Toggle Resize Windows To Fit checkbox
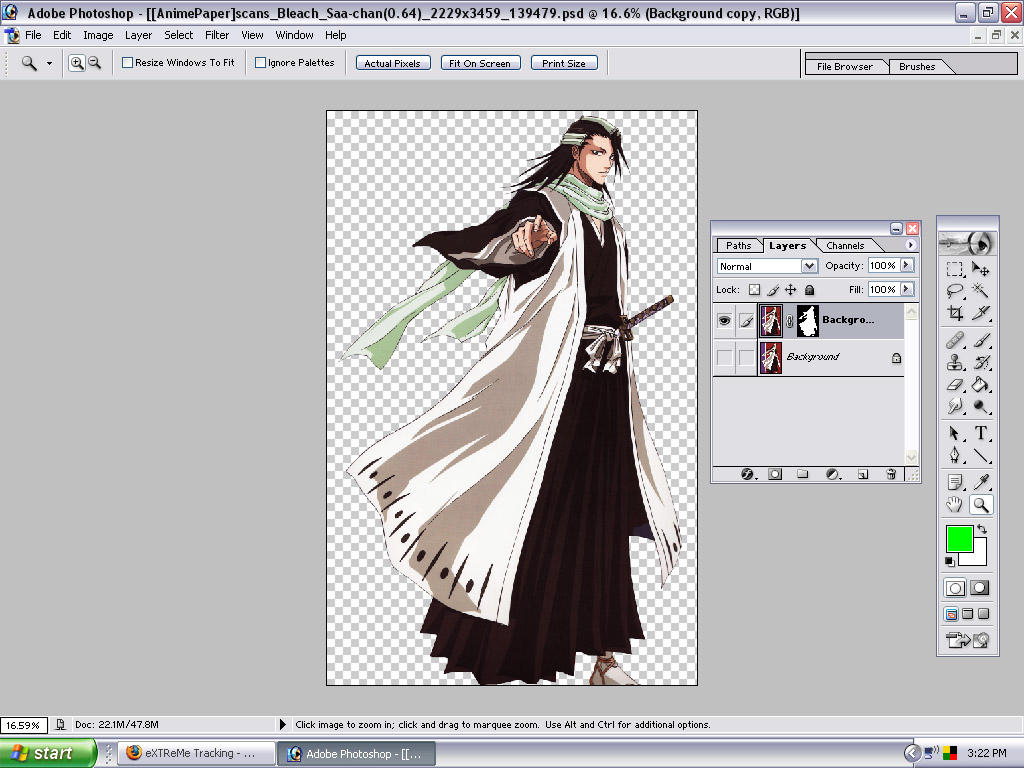This screenshot has height=768, width=1024. 127,63
